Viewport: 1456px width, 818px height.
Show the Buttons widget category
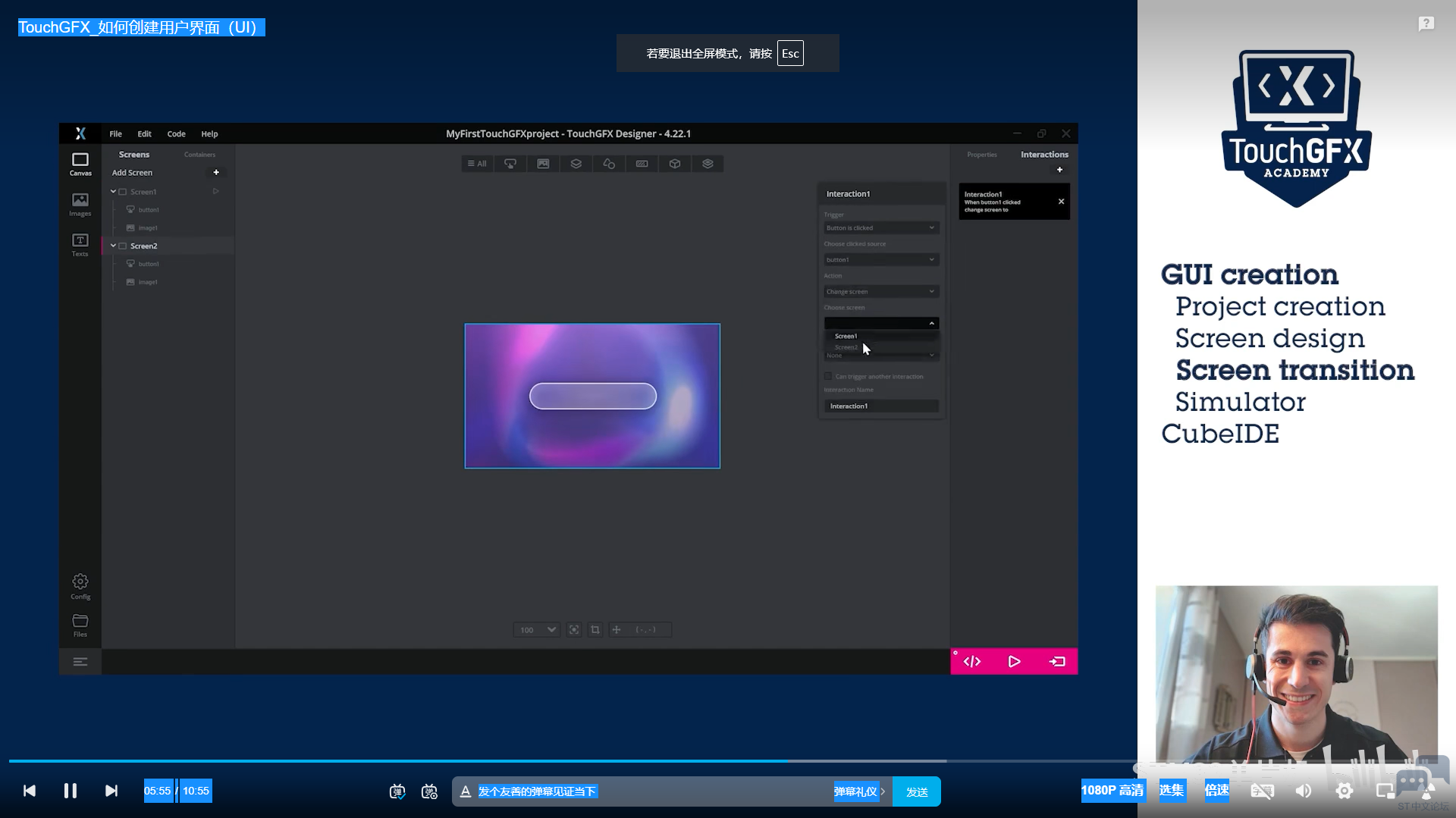pyautogui.click(x=510, y=164)
